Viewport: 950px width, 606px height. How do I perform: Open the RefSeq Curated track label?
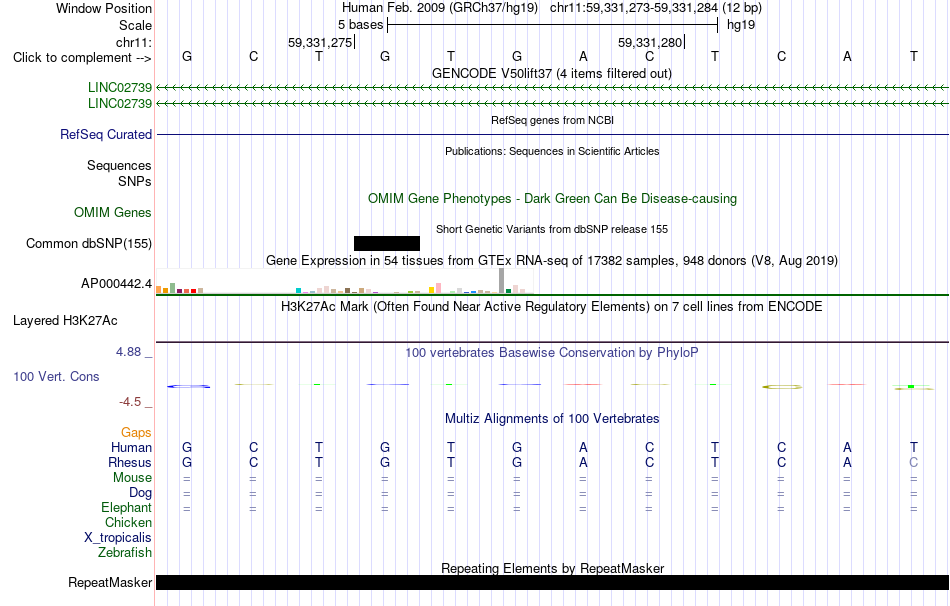106,135
